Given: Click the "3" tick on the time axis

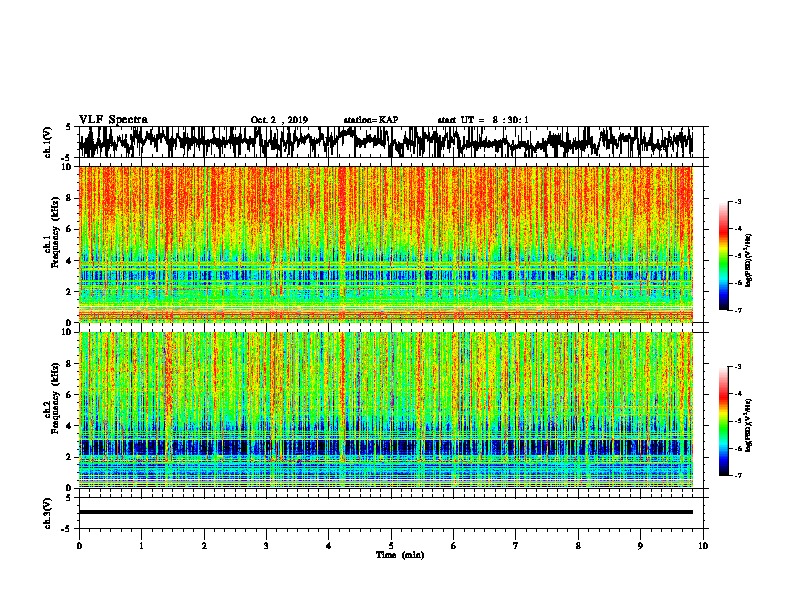Looking at the screenshot, I should tap(266, 545).
